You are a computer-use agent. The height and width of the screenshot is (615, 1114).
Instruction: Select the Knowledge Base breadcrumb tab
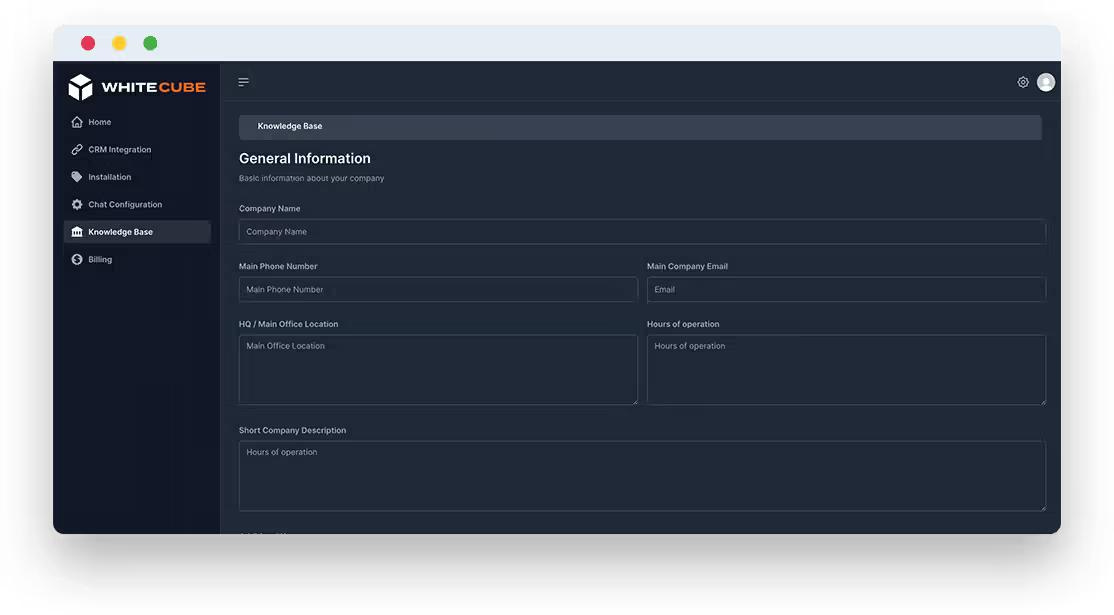(x=290, y=126)
